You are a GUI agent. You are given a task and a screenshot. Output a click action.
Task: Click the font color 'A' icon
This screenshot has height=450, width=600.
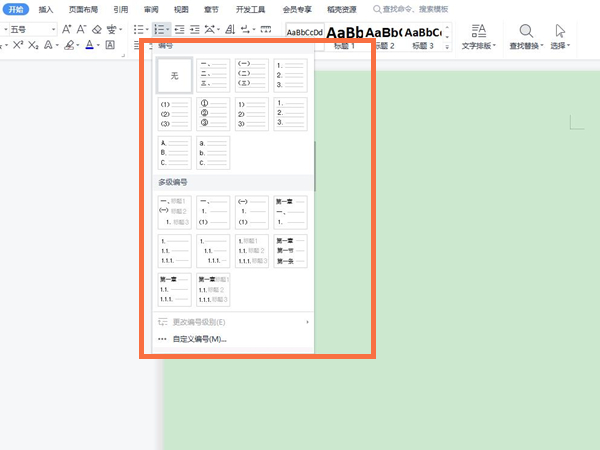pyautogui.click(x=89, y=46)
